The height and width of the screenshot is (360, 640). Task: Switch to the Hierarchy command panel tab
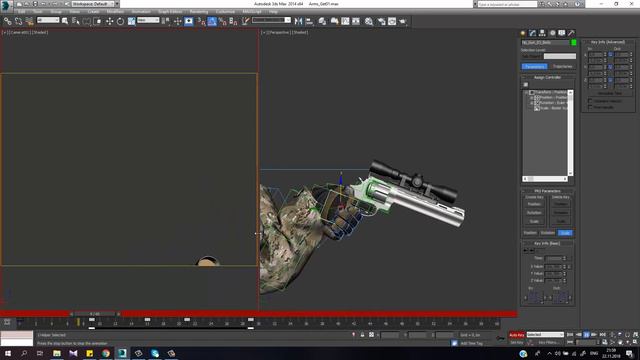(542, 33)
